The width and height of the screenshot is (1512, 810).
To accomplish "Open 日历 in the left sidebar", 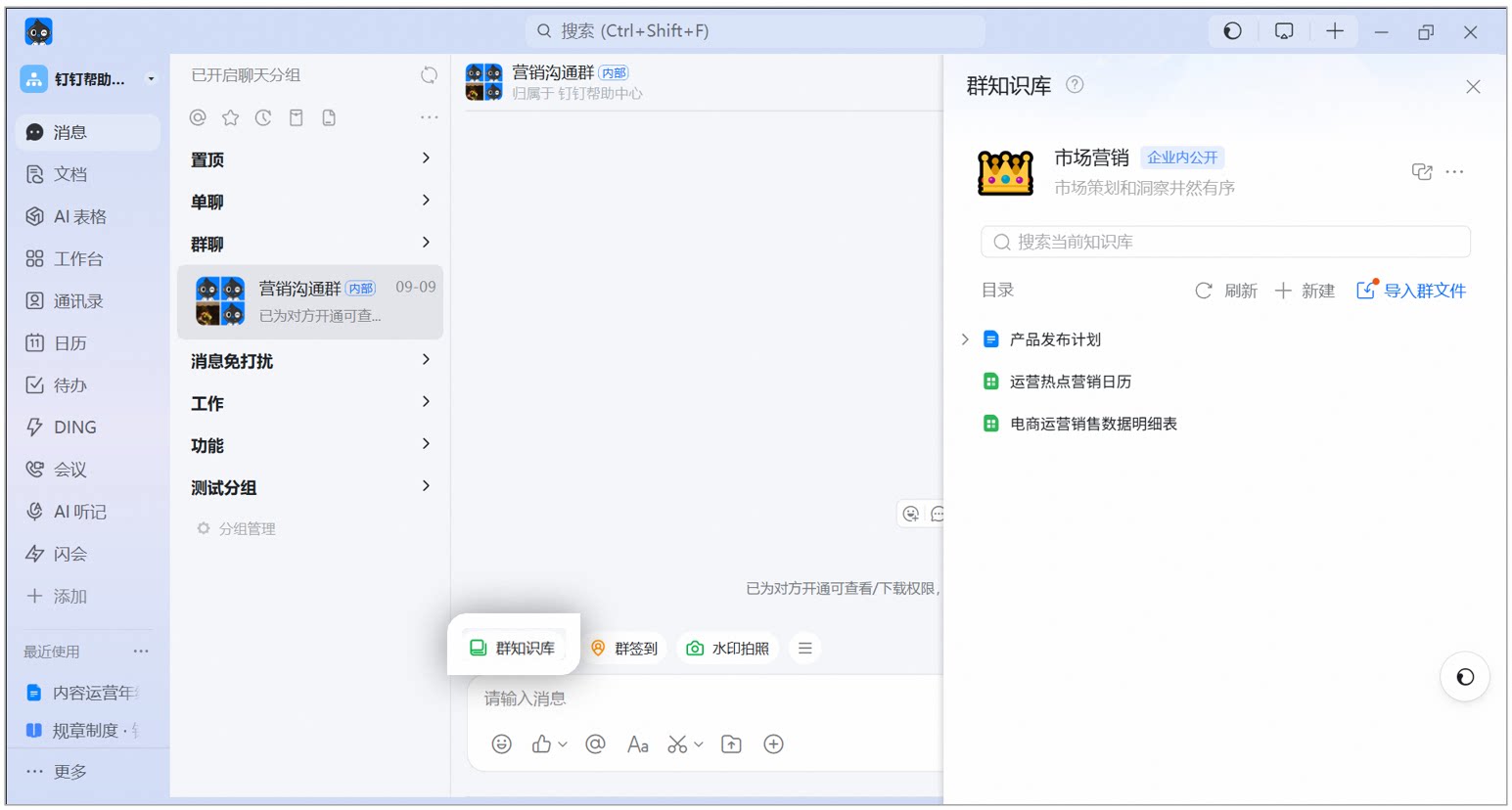I will pos(69,343).
